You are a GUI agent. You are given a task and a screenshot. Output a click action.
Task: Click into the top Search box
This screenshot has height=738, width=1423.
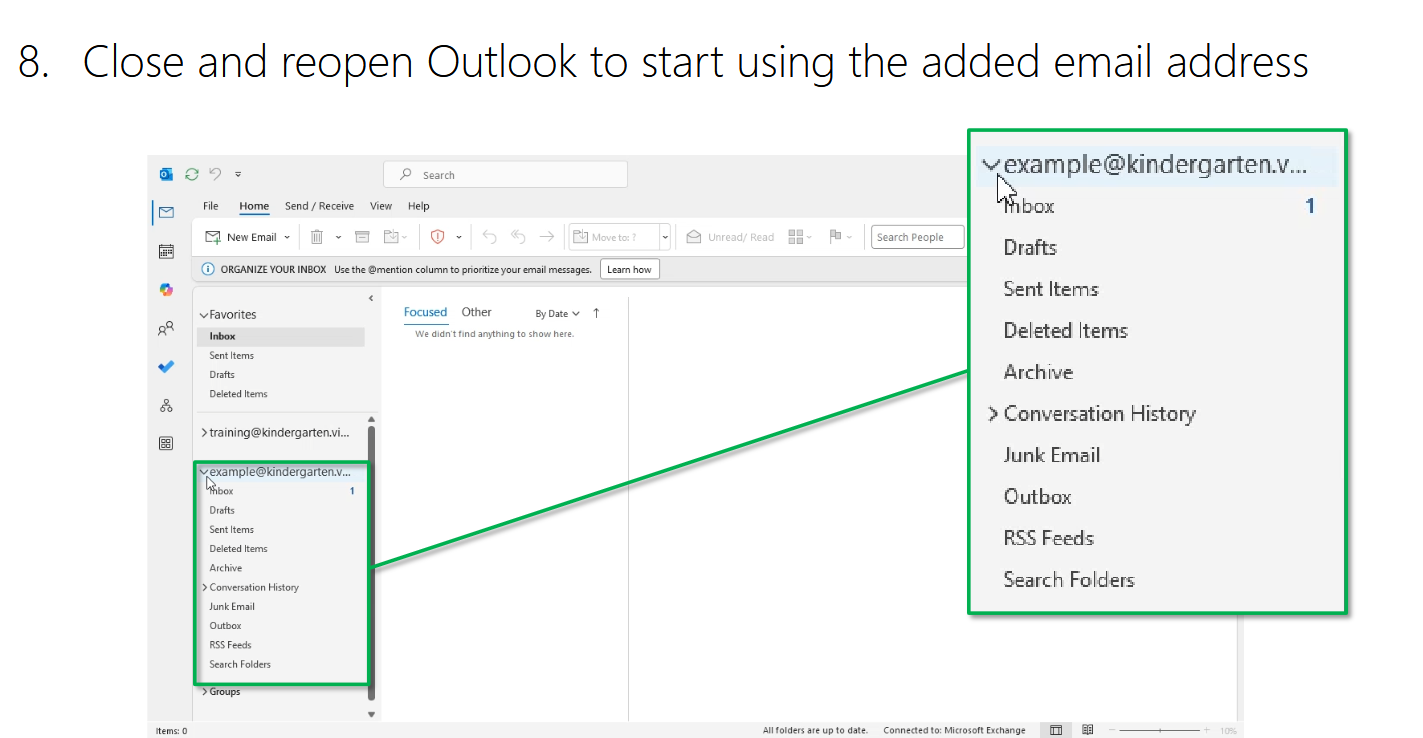coord(505,175)
